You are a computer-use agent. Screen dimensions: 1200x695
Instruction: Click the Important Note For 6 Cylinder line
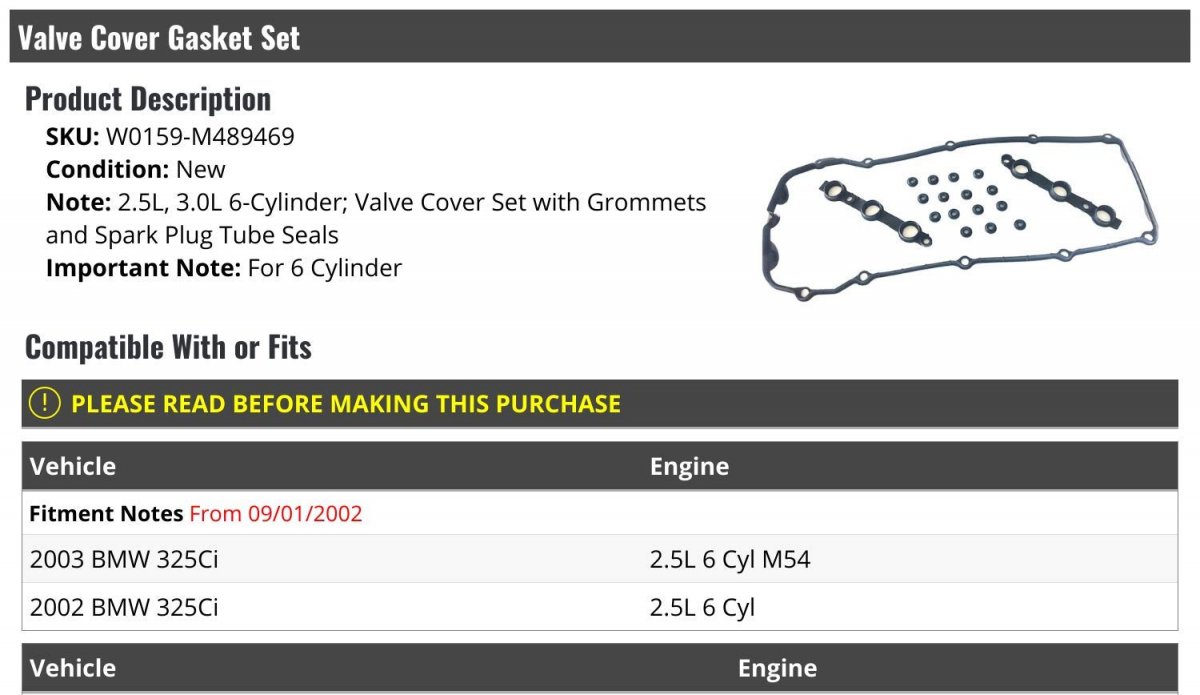tap(224, 268)
